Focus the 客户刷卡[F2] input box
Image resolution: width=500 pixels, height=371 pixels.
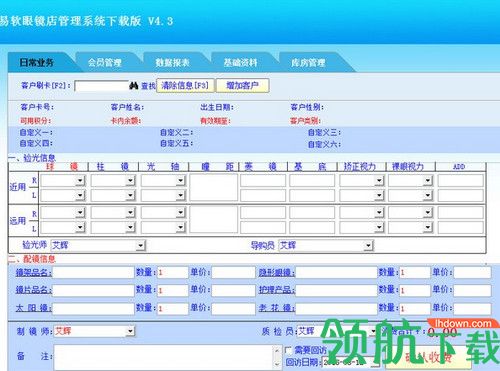(102, 86)
